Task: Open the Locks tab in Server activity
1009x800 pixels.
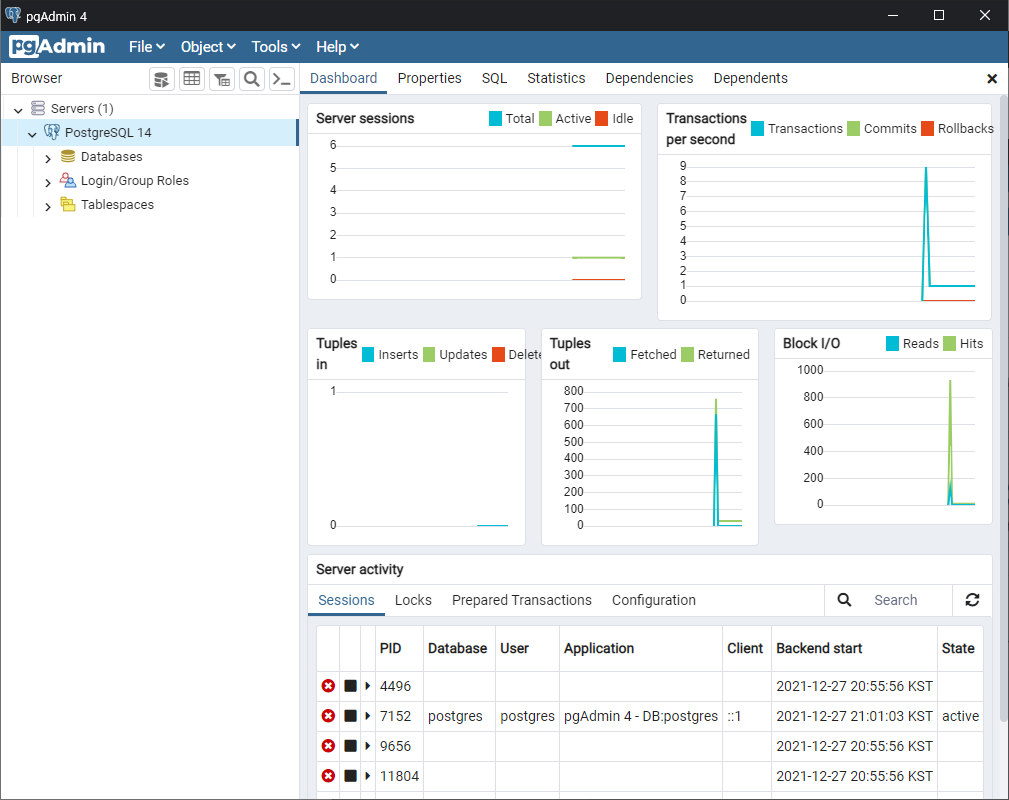Action: click(413, 600)
